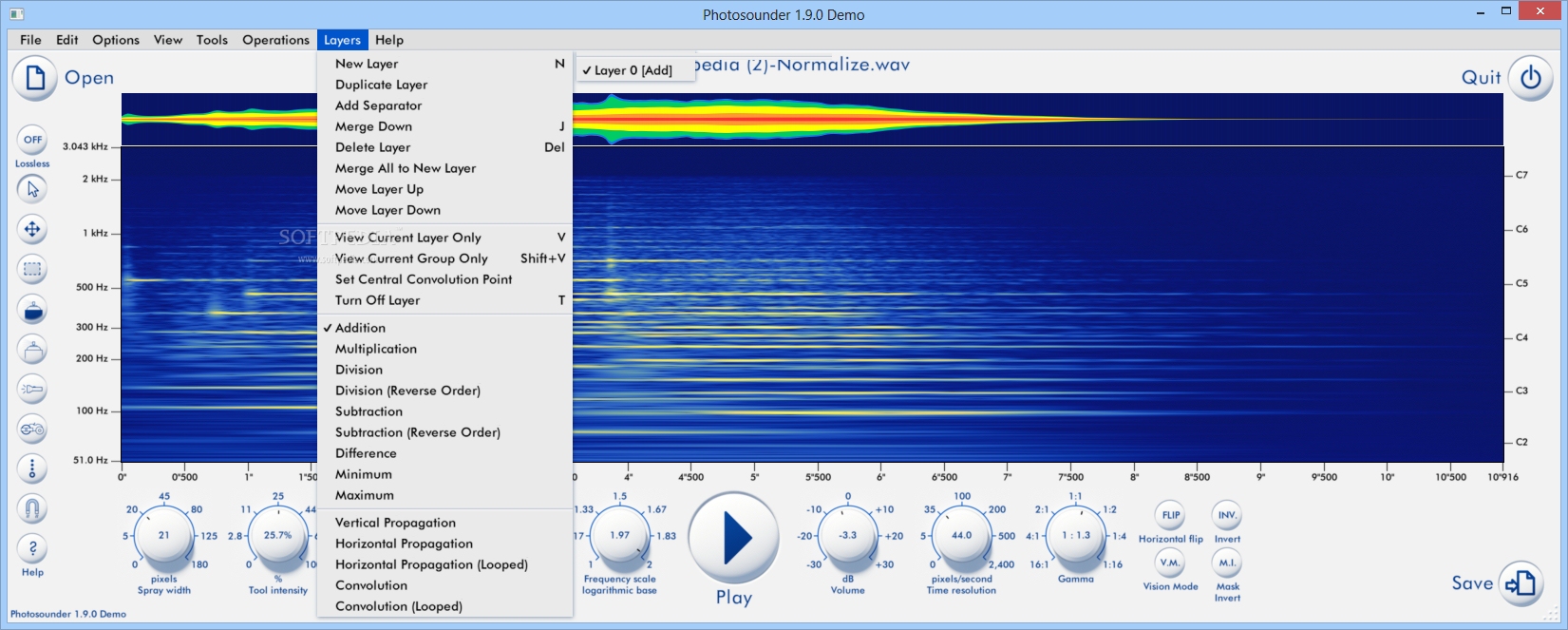Image resolution: width=1568 pixels, height=630 pixels.
Task: Choose Subtraction blend mode
Action: [444, 411]
